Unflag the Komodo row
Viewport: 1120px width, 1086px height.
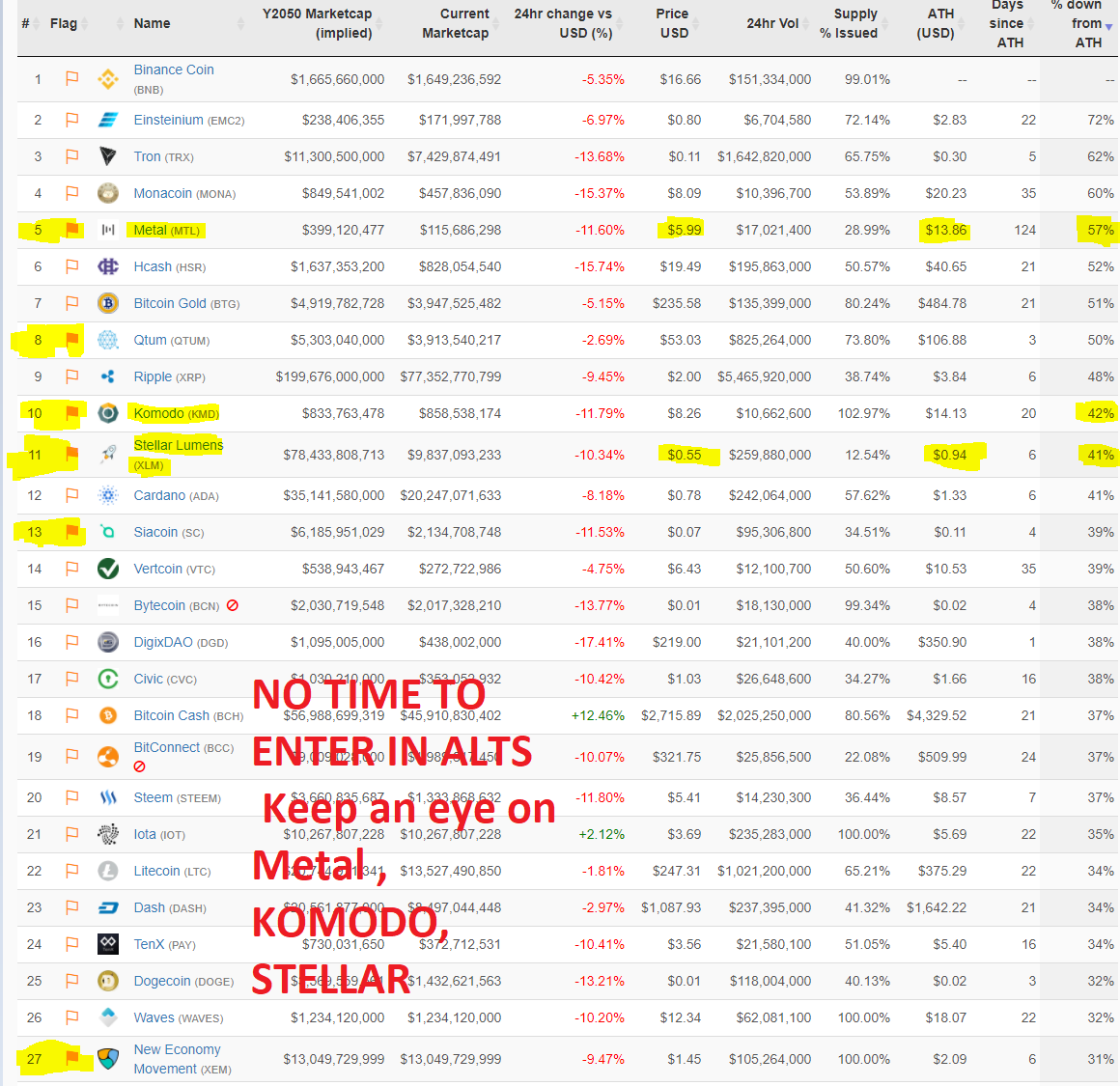tap(71, 413)
